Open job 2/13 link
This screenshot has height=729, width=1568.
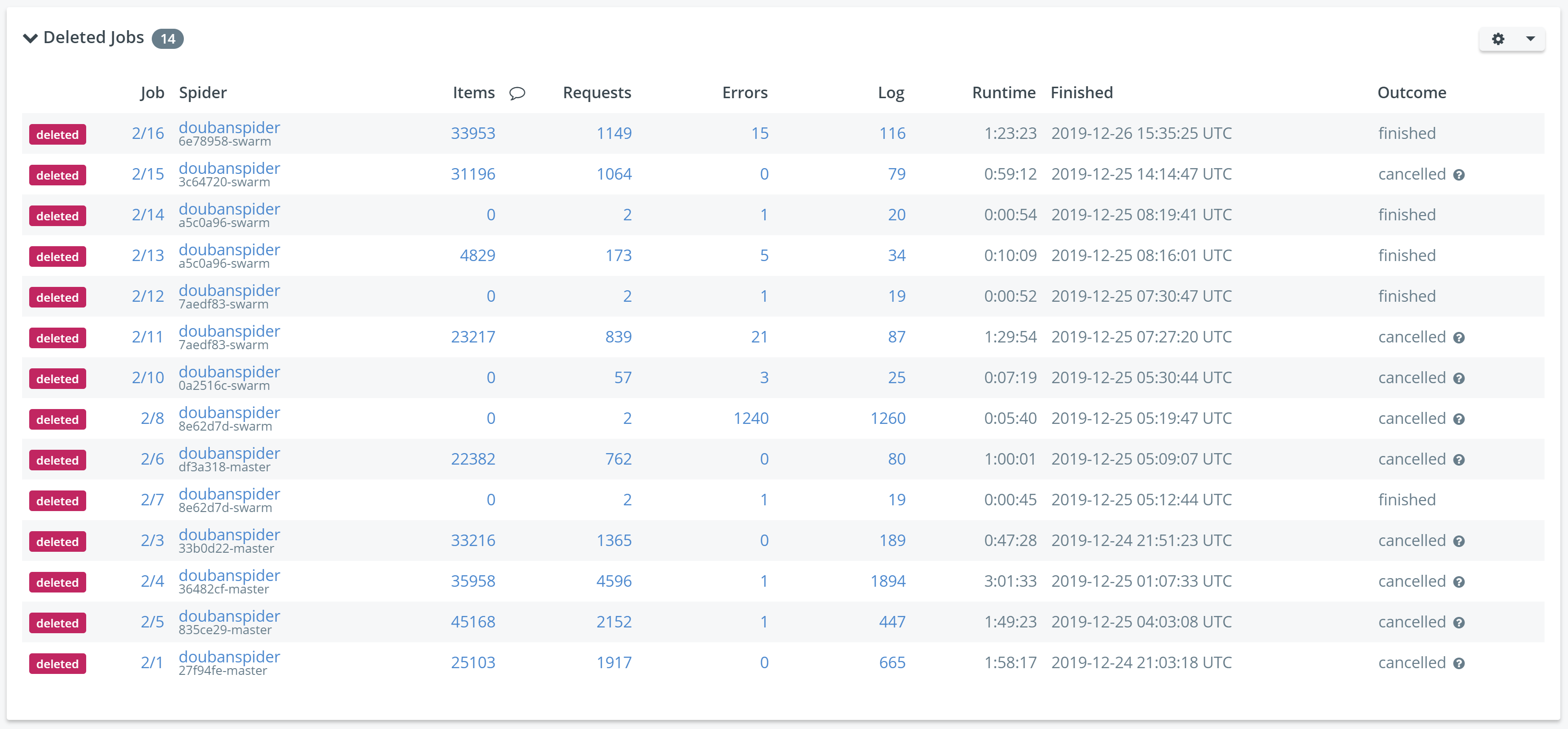(x=148, y=256)
